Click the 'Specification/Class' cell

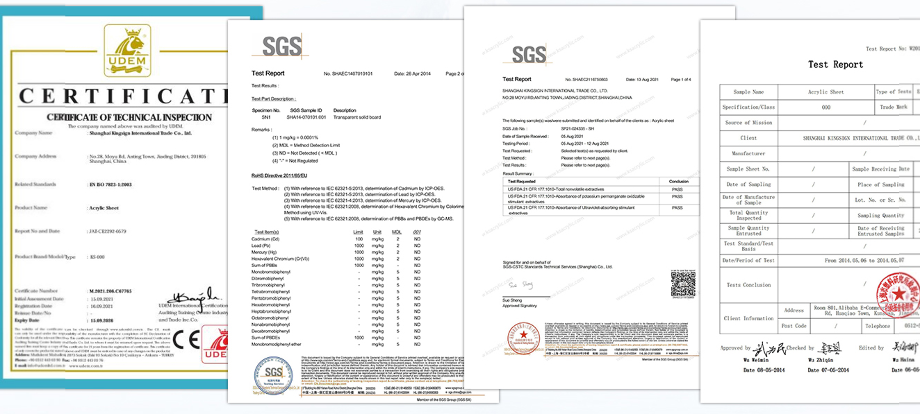(x=749, y=107)
